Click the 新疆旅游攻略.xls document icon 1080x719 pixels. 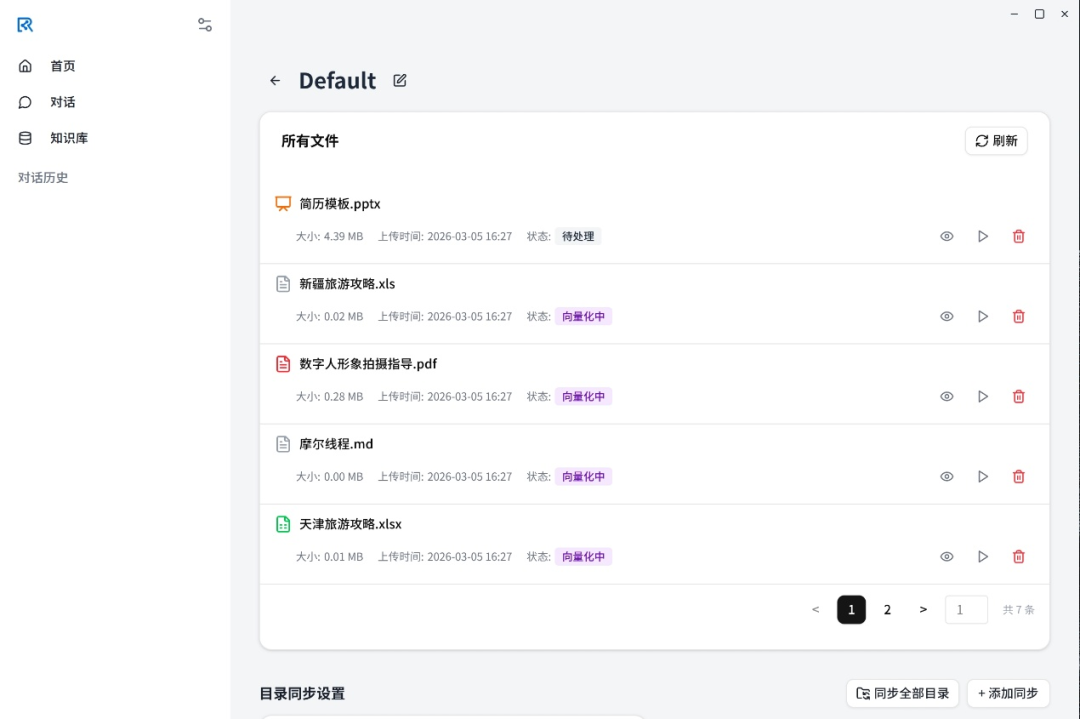click(x=283, y=284)
